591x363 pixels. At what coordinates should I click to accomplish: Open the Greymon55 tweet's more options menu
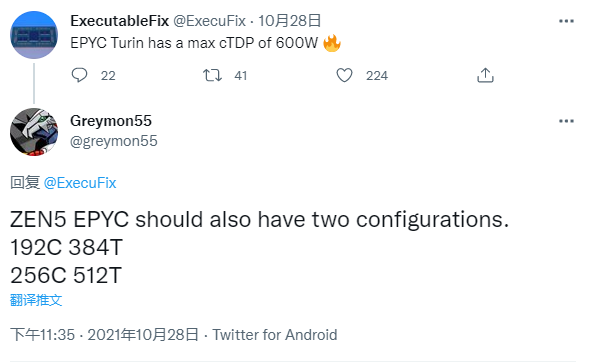pyautogui.click(x=566, y=121)
